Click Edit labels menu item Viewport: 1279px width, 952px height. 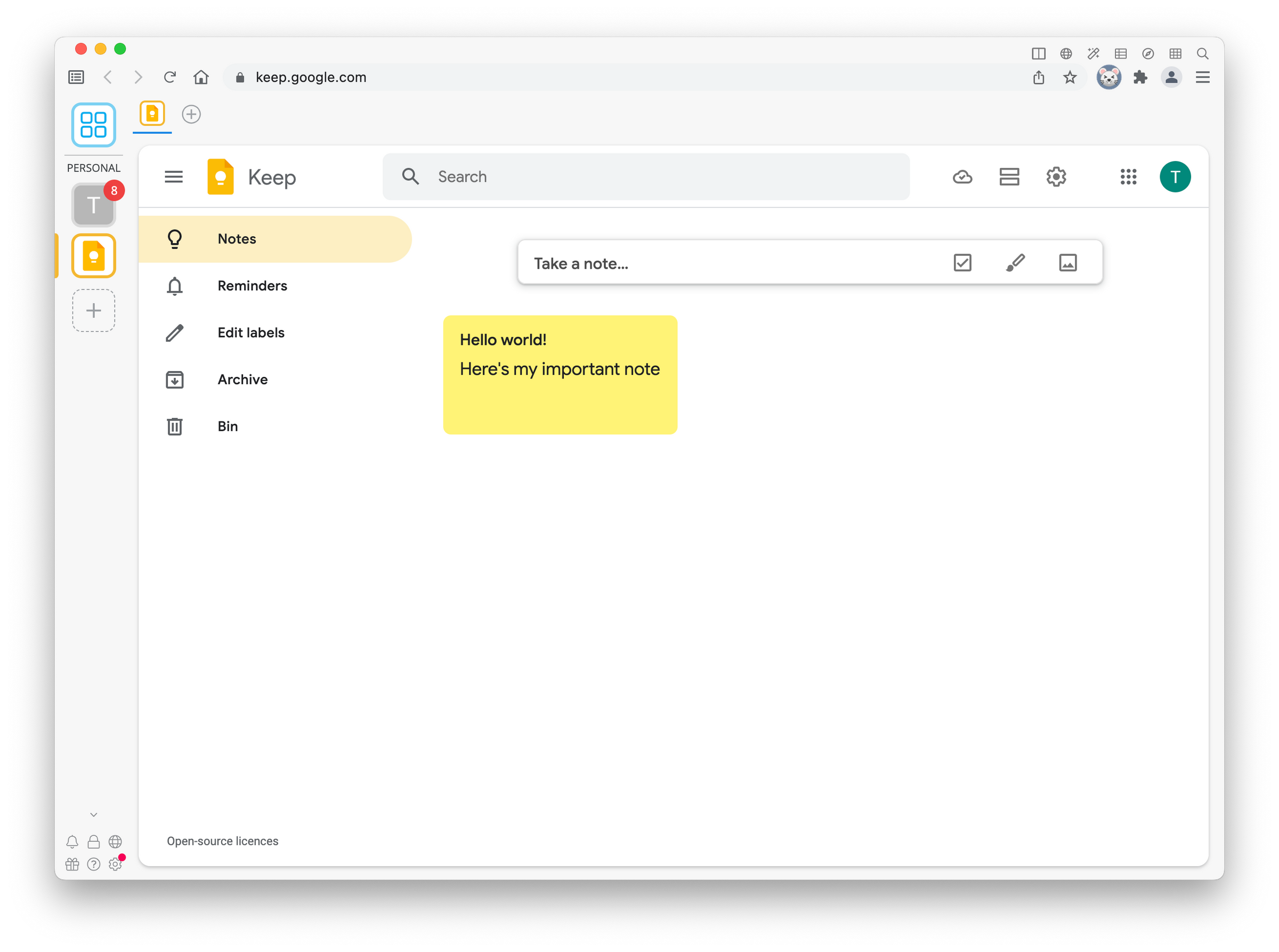click(x=250, y=332)
